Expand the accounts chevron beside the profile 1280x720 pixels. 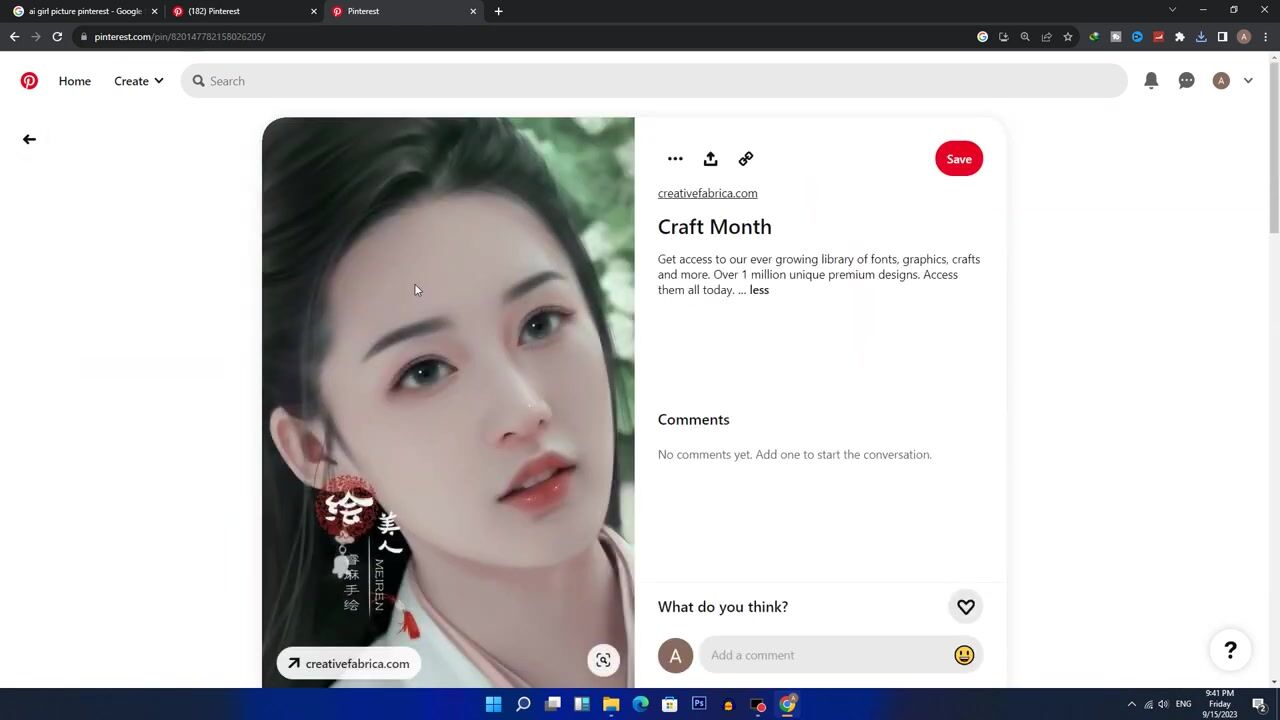[1248, 81]
